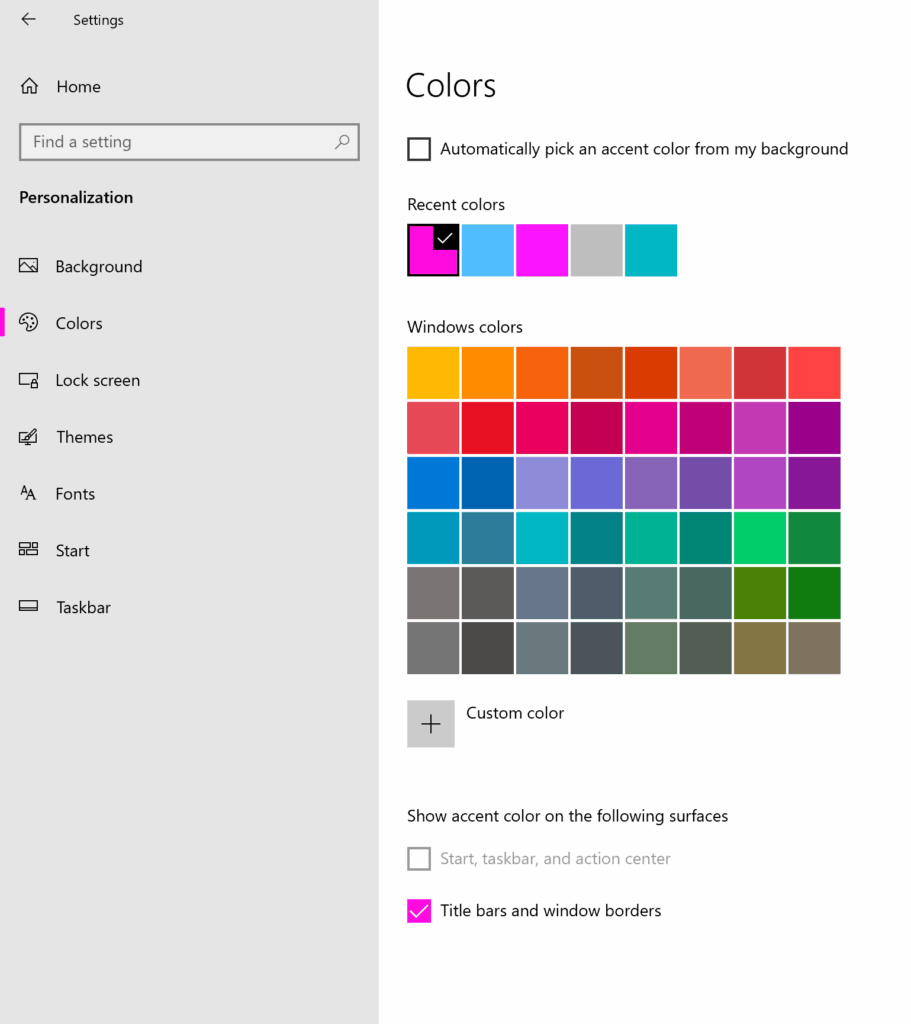
Task: Select the yellow-gold swatch in Windows colors
Action: pos(433,373)
